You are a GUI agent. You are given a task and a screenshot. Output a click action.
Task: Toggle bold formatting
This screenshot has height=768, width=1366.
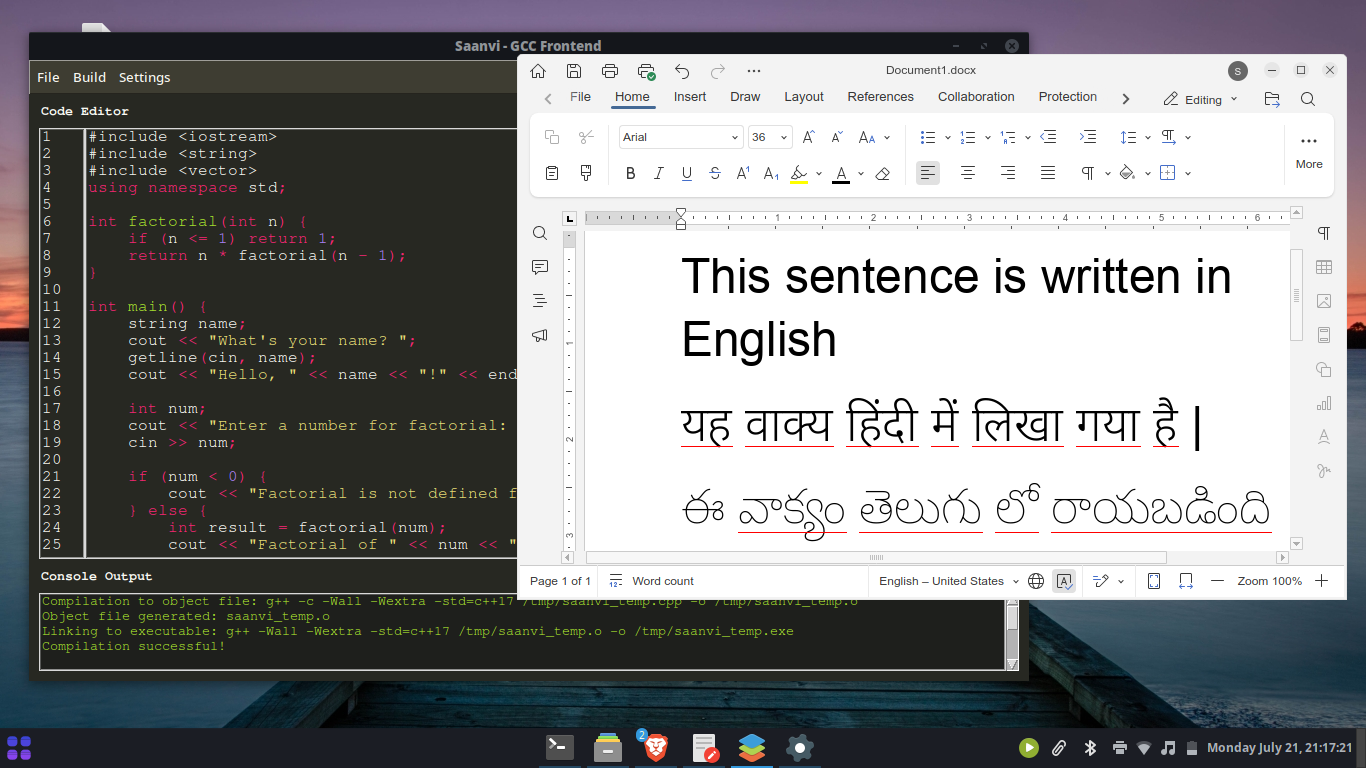tap(630, 173)
